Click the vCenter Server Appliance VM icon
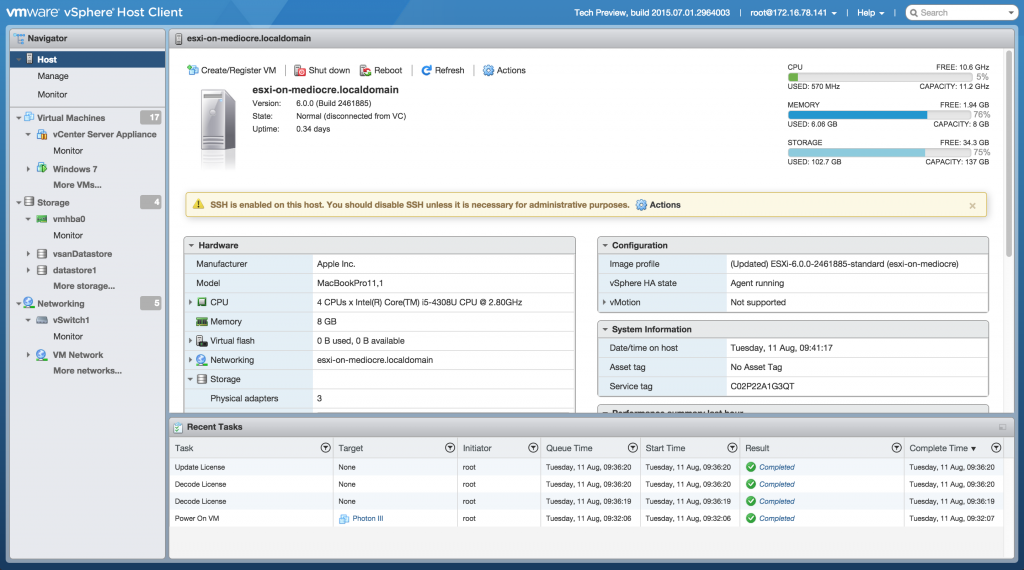Image resolution: width=1024 pixels, height=570 pixels. pos(42,134)
